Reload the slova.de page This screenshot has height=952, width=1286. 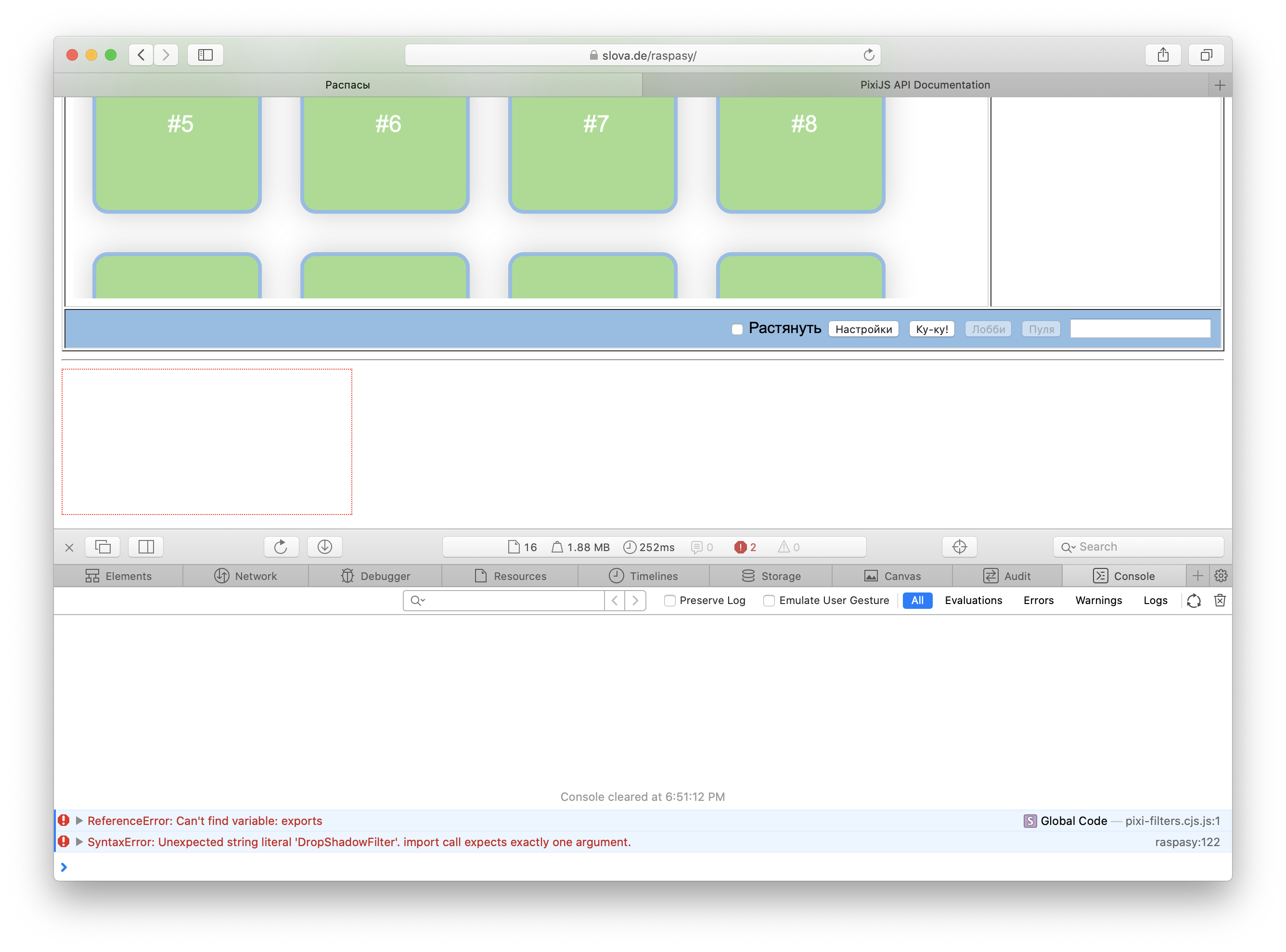tap(868, 55)
